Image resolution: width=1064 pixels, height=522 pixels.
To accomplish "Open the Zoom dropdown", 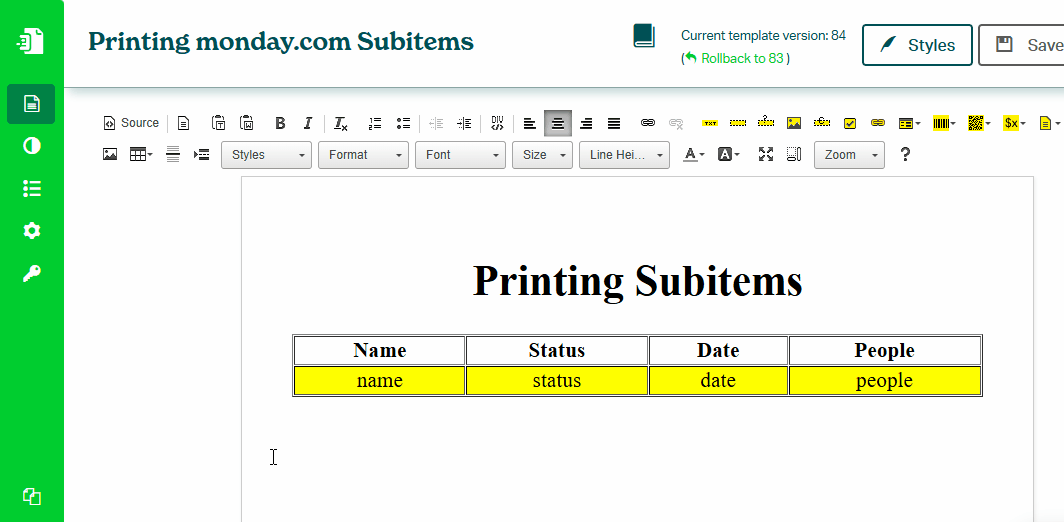I will 849,155.
